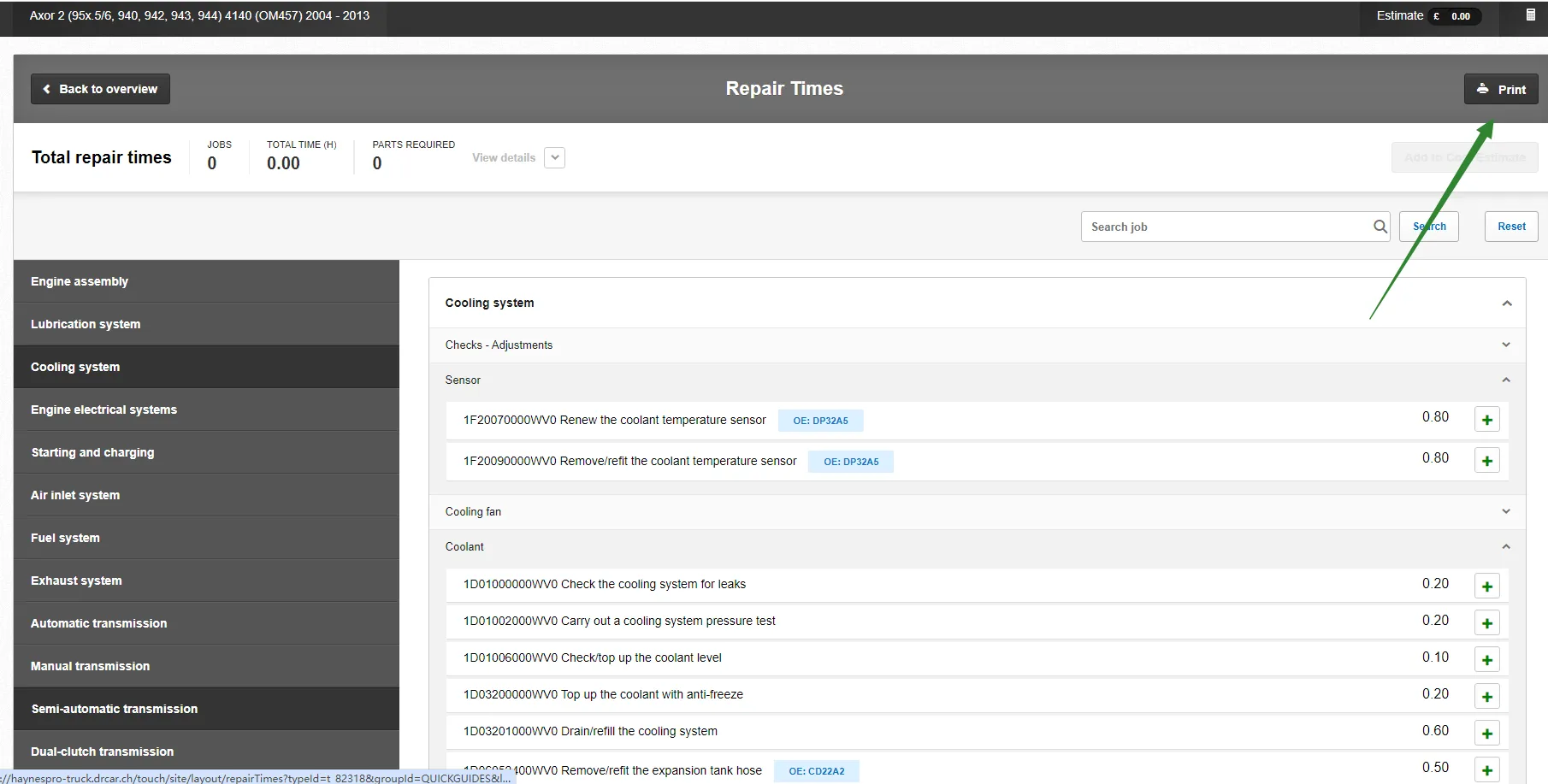Click the Axor 2 vehicle title text
The height and width of the screenshot is (784, 1548).
pyautogui.click(x=199, y=15)
